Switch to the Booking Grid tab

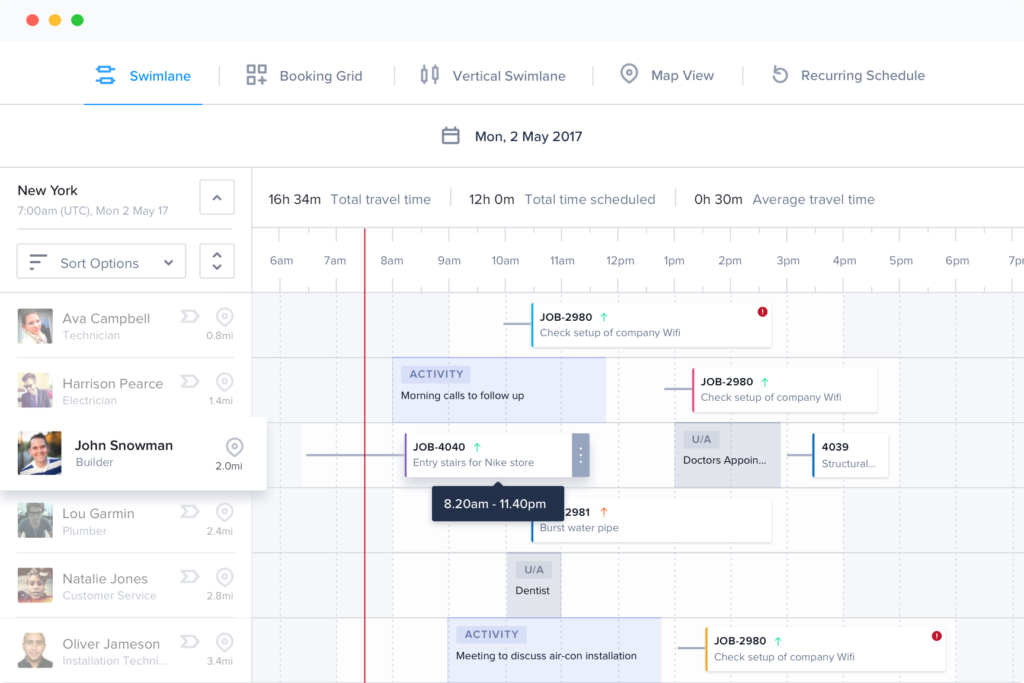pyautogui.click(x=304, y=75)
